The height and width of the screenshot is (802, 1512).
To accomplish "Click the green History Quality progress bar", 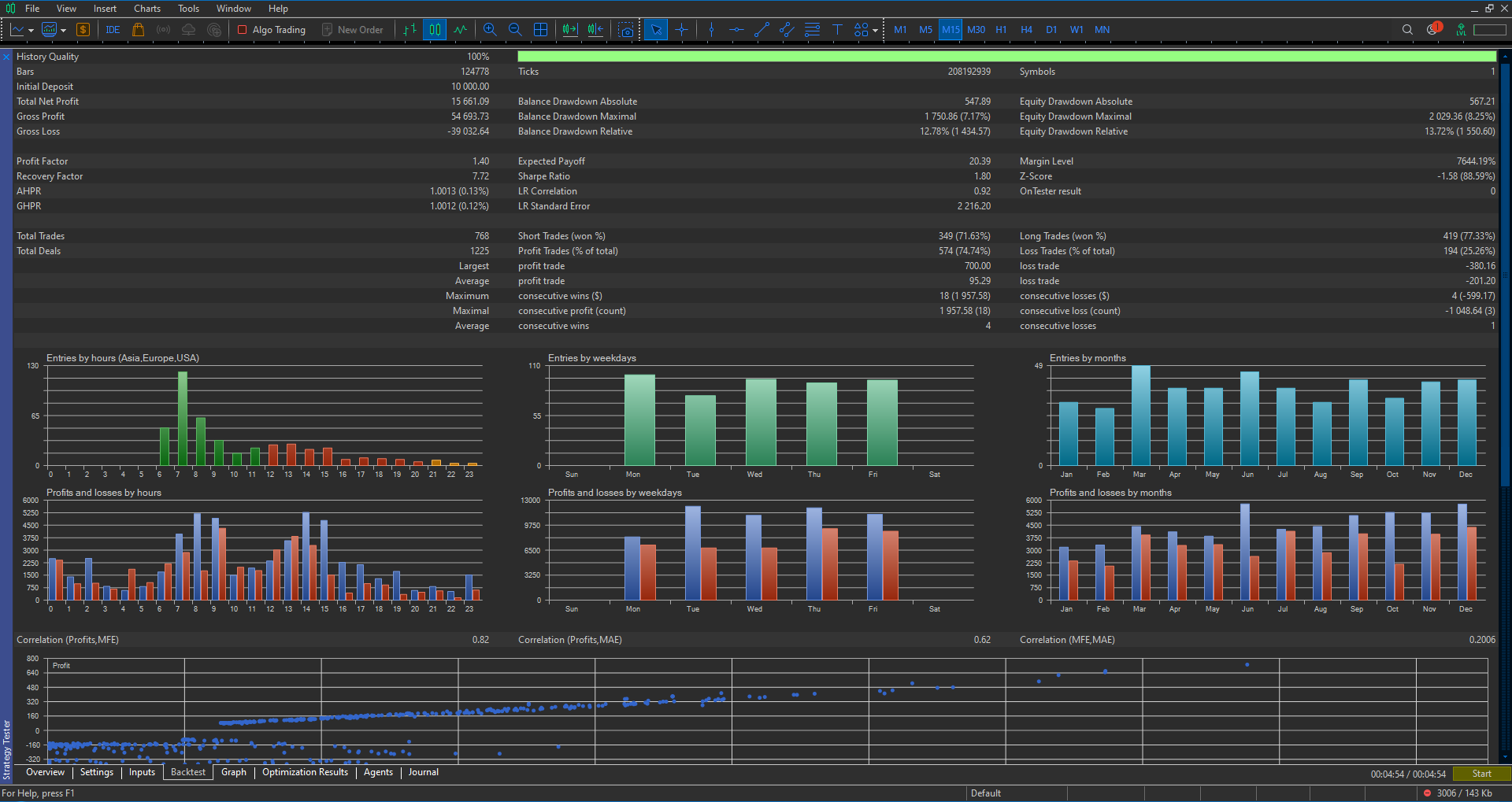I will (1004, 56).
